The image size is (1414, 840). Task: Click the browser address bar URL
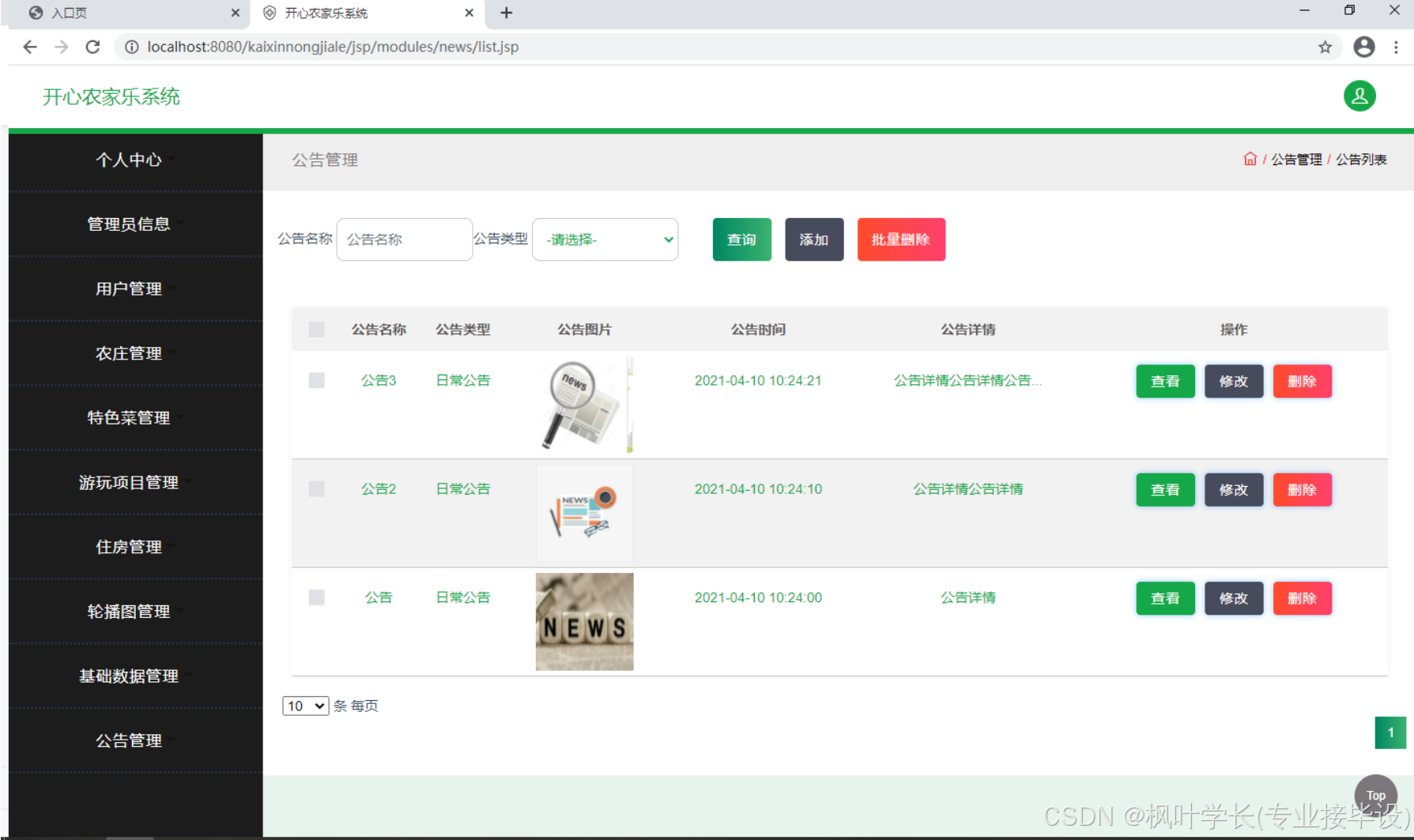pyautogui.click(x=333, y=47)
